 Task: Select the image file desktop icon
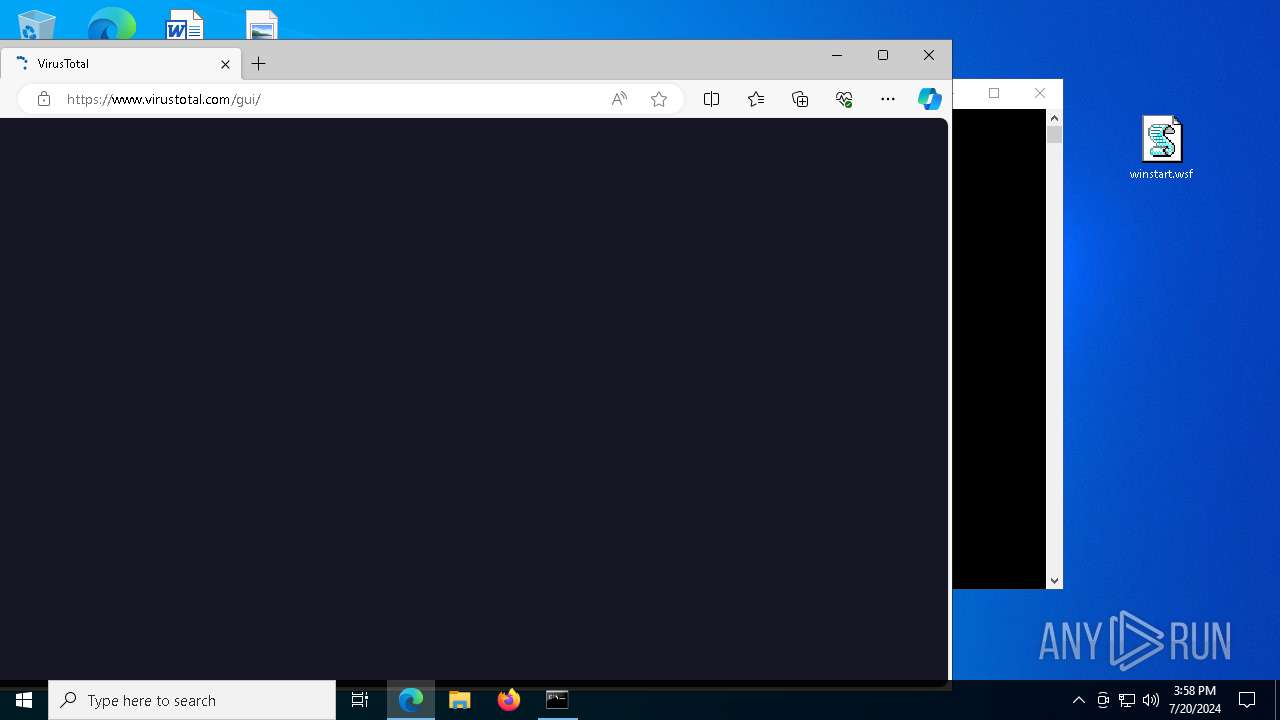point(261,25)
